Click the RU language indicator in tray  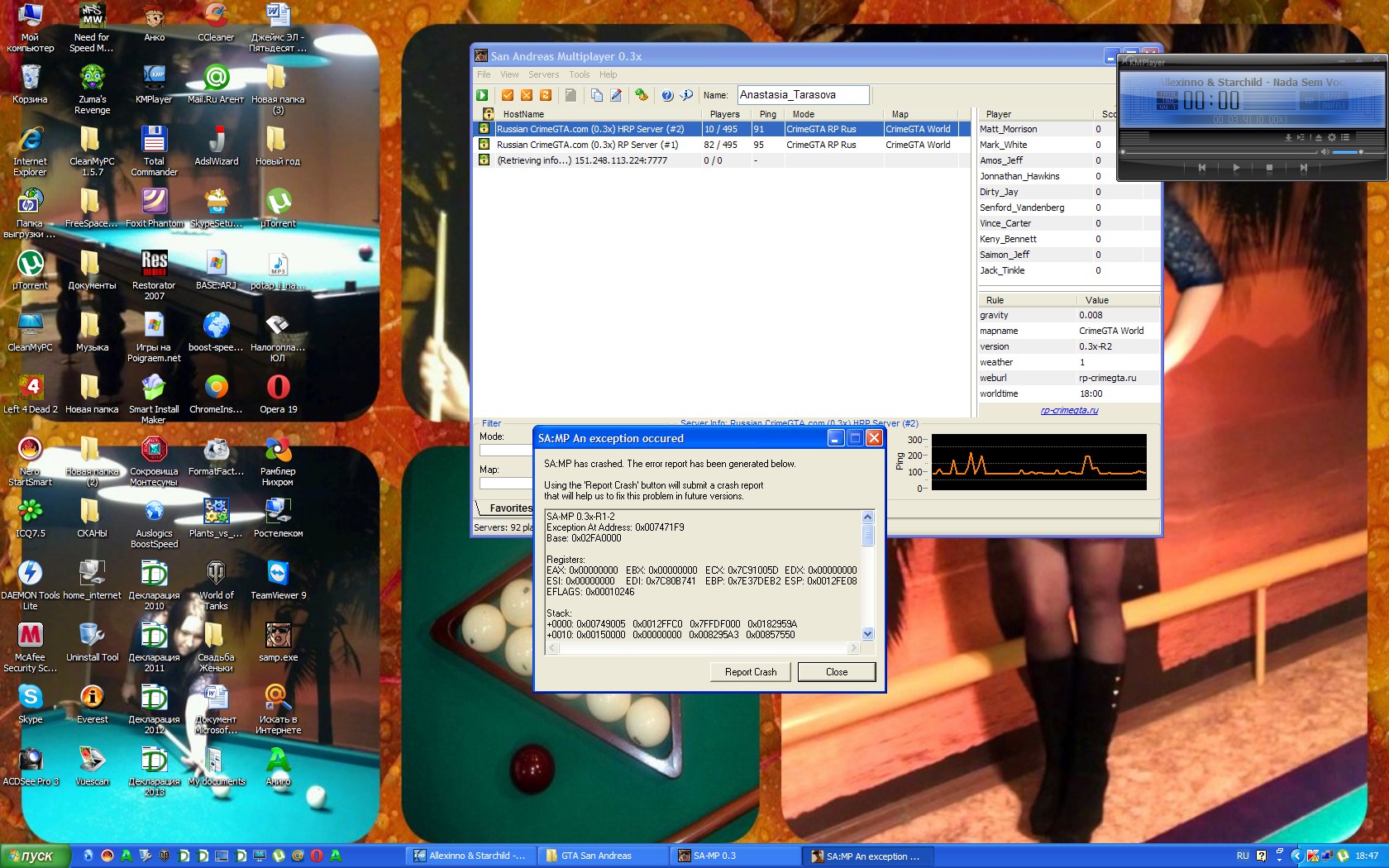pos(1243,856)
